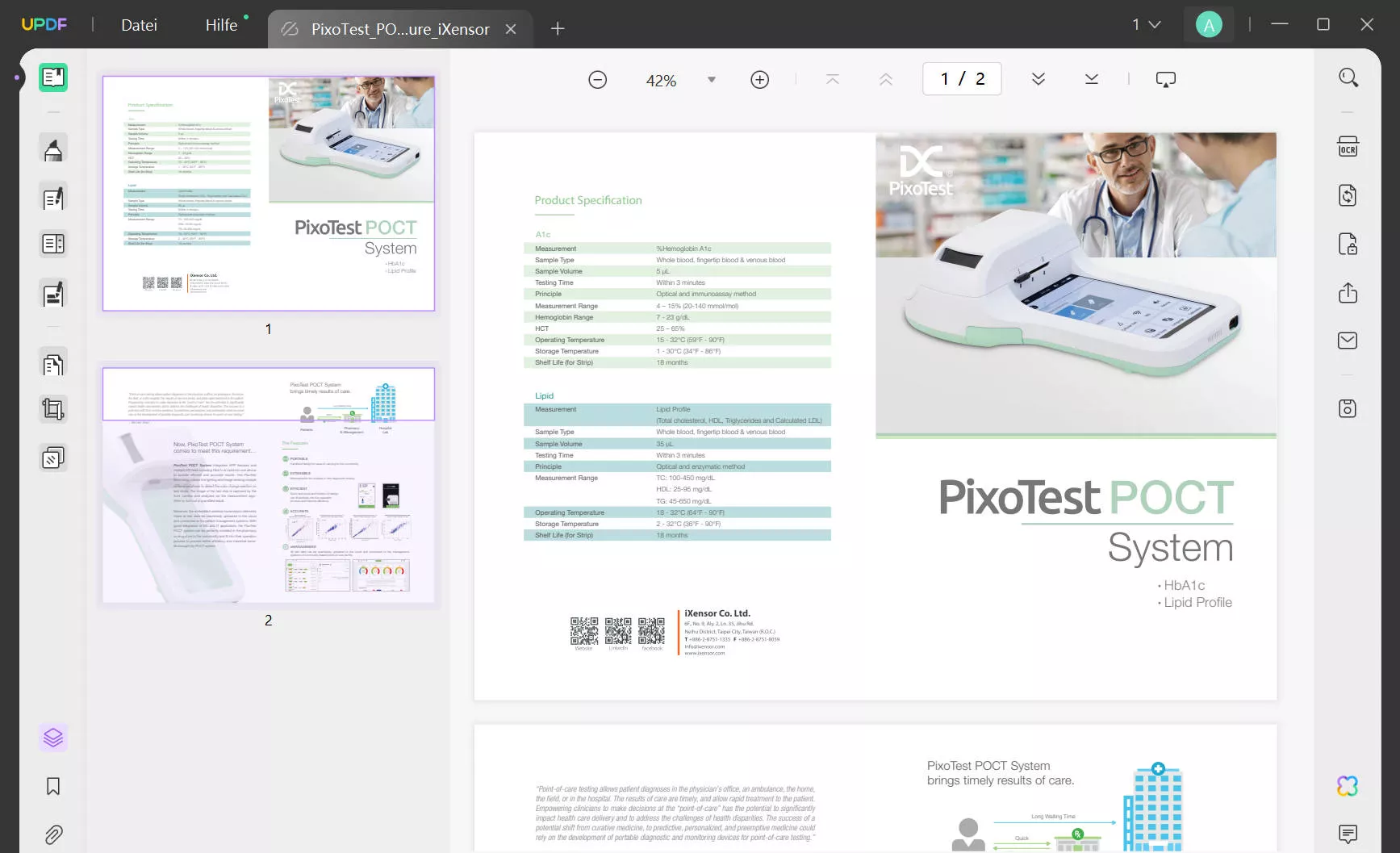1400x853 pixels.
Task: Switch to the PixoTest_PO...ure_iXensor tab
Action: [400, 29]
